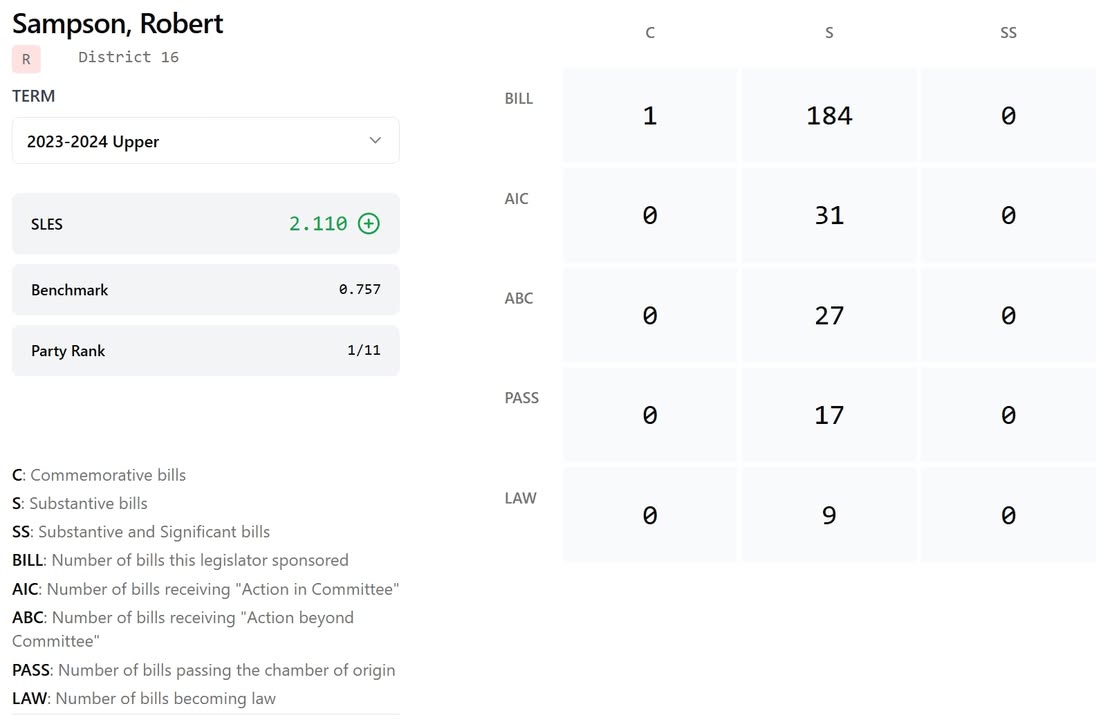This screenshot has width=1101, height=720.
Task: Click the 184 substantive bills cell
Action: (x=829, y=116)
